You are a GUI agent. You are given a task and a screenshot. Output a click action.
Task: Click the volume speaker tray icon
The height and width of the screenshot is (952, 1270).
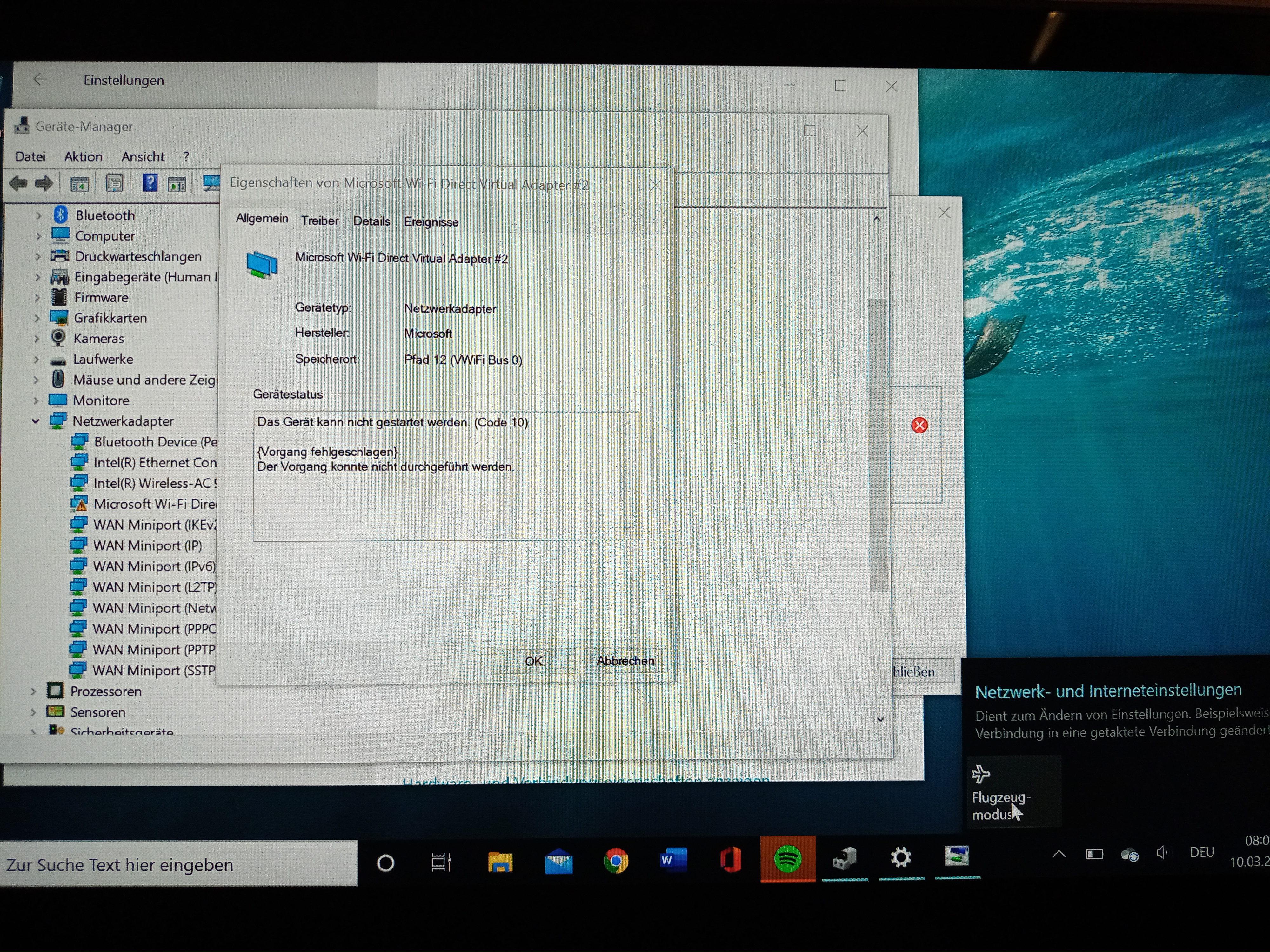tap(1161, 853)
